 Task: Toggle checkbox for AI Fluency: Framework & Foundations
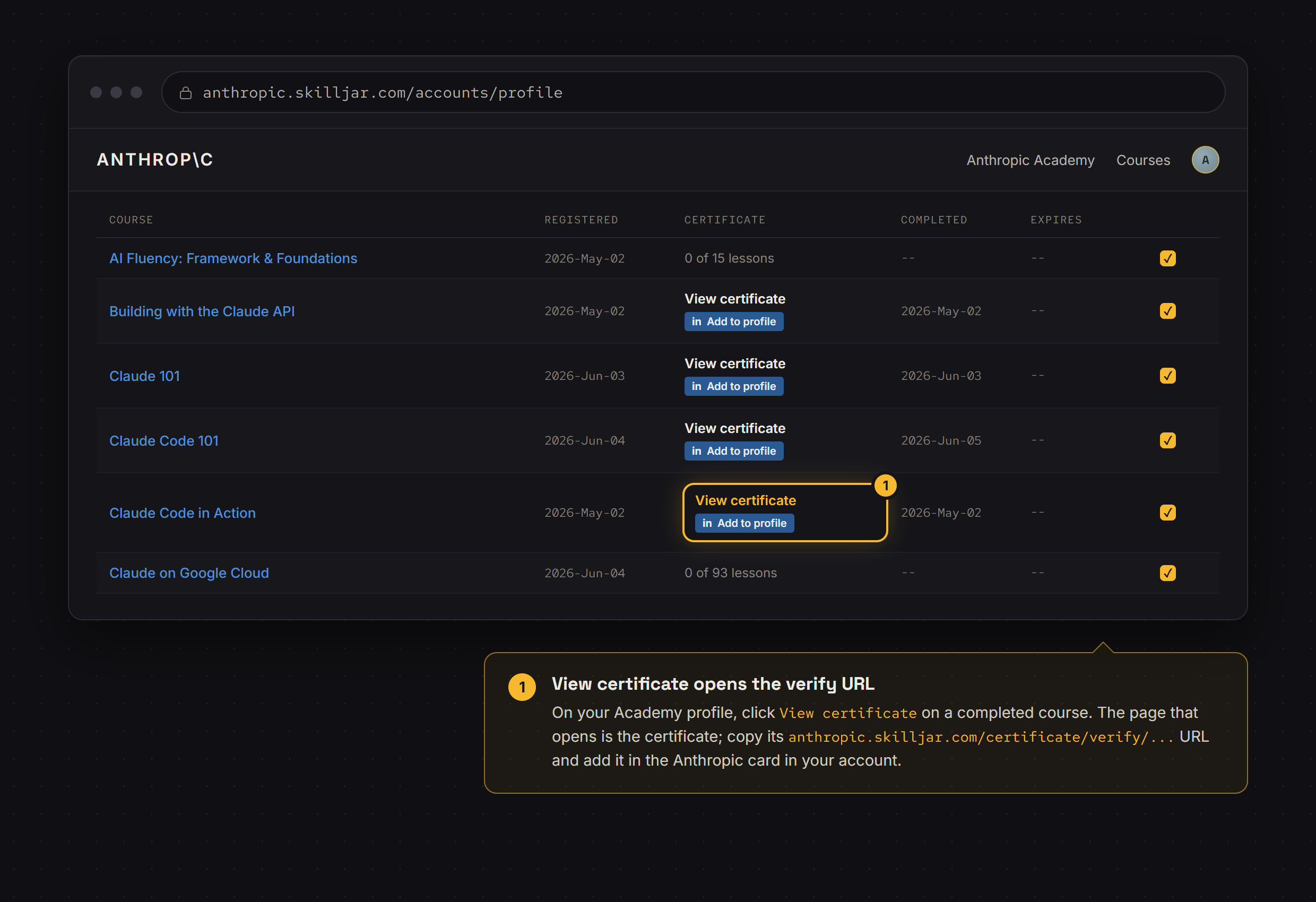tap(1167, 258)
